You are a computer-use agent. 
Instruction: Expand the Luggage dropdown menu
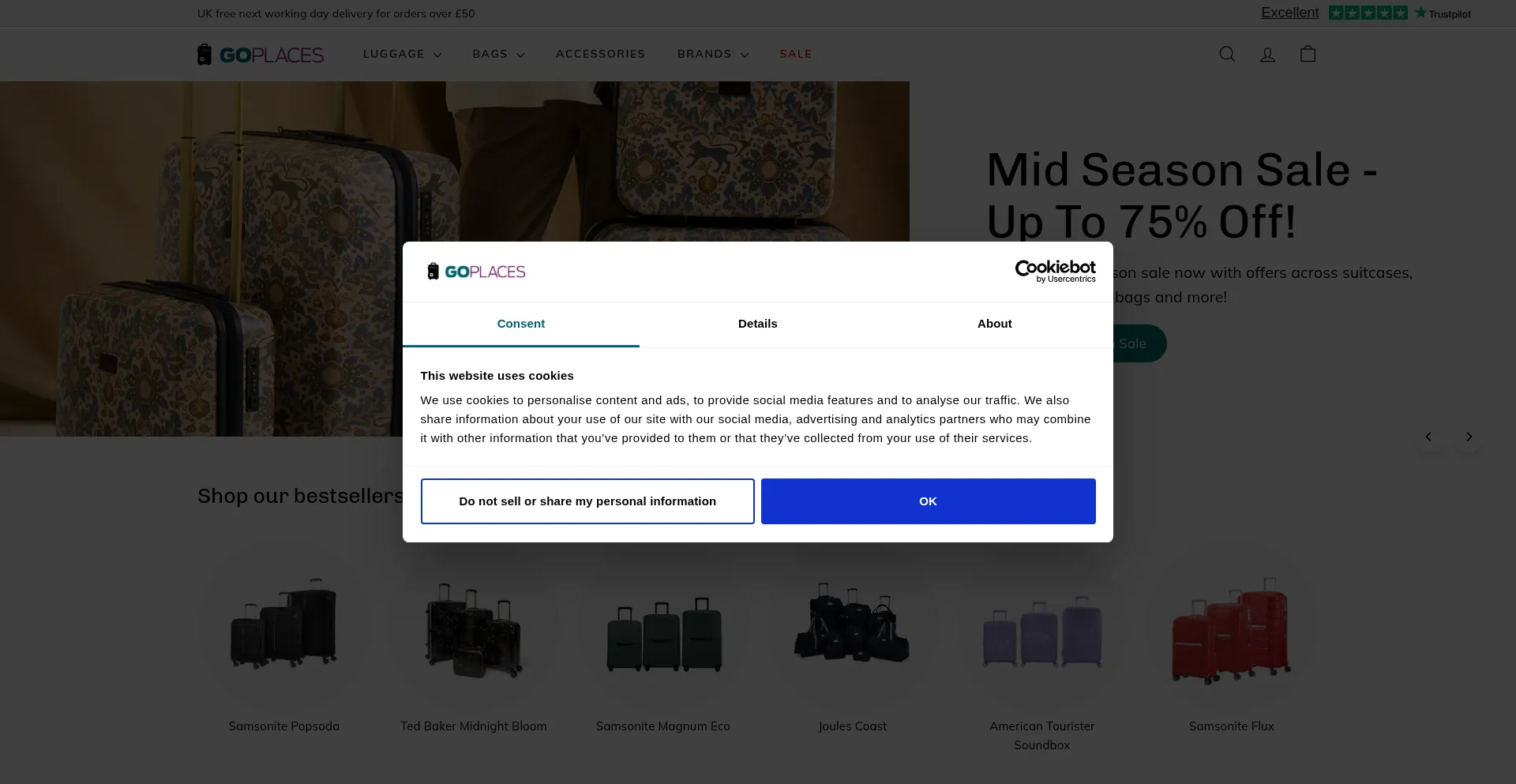(402, 54)
